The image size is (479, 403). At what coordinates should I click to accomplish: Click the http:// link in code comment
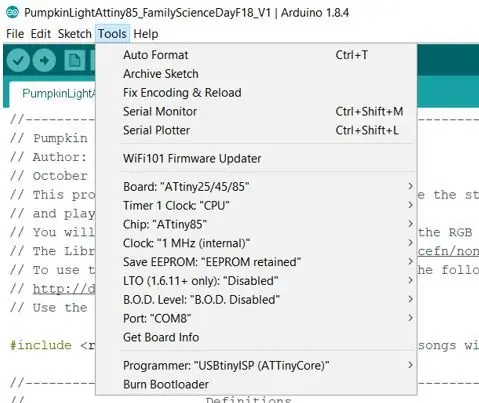pyautogui.click(x=64, y=289)
